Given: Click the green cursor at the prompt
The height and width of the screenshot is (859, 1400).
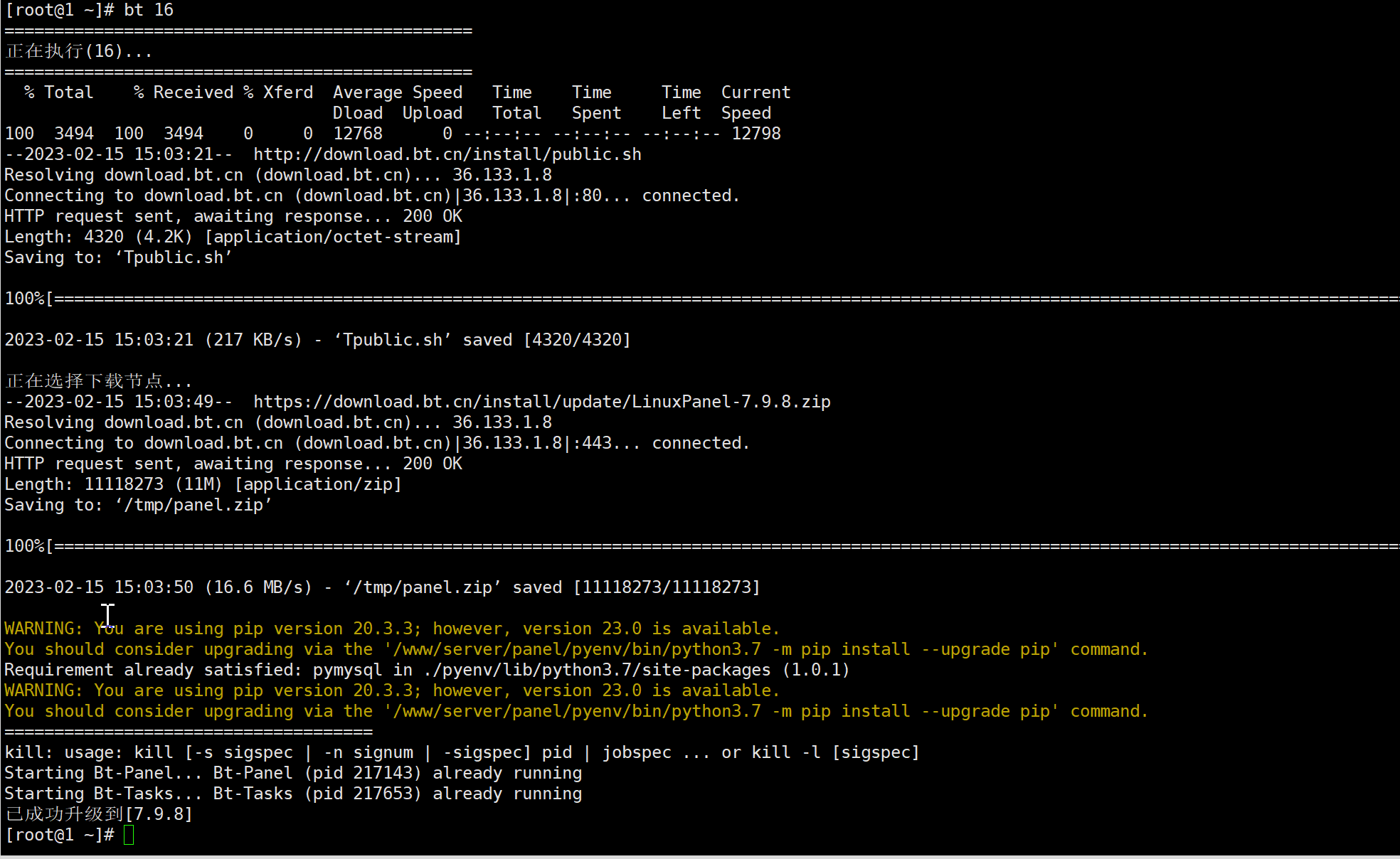Looking at the screenshot, I should click(129, 835).
